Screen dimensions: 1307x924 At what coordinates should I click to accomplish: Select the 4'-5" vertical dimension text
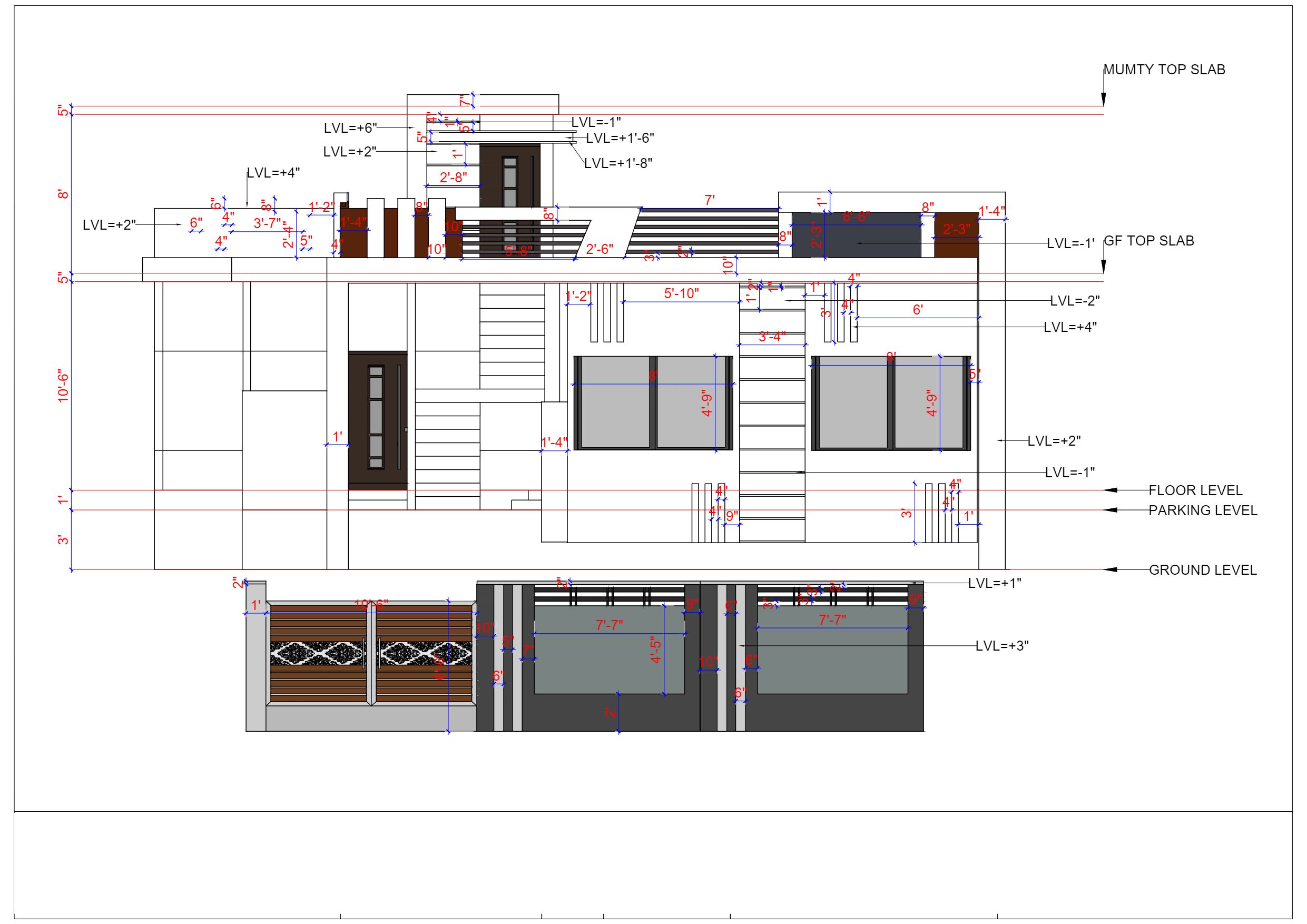[656, 650]
